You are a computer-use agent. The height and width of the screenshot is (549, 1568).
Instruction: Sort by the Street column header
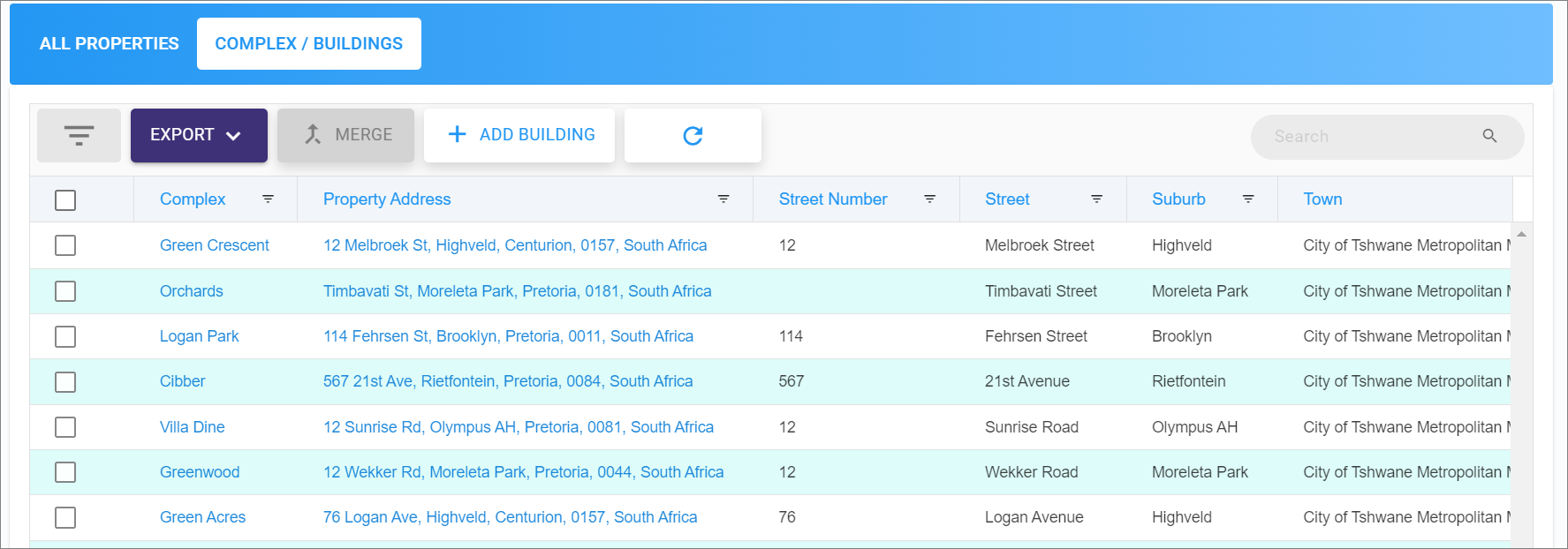click(1007, 199)
